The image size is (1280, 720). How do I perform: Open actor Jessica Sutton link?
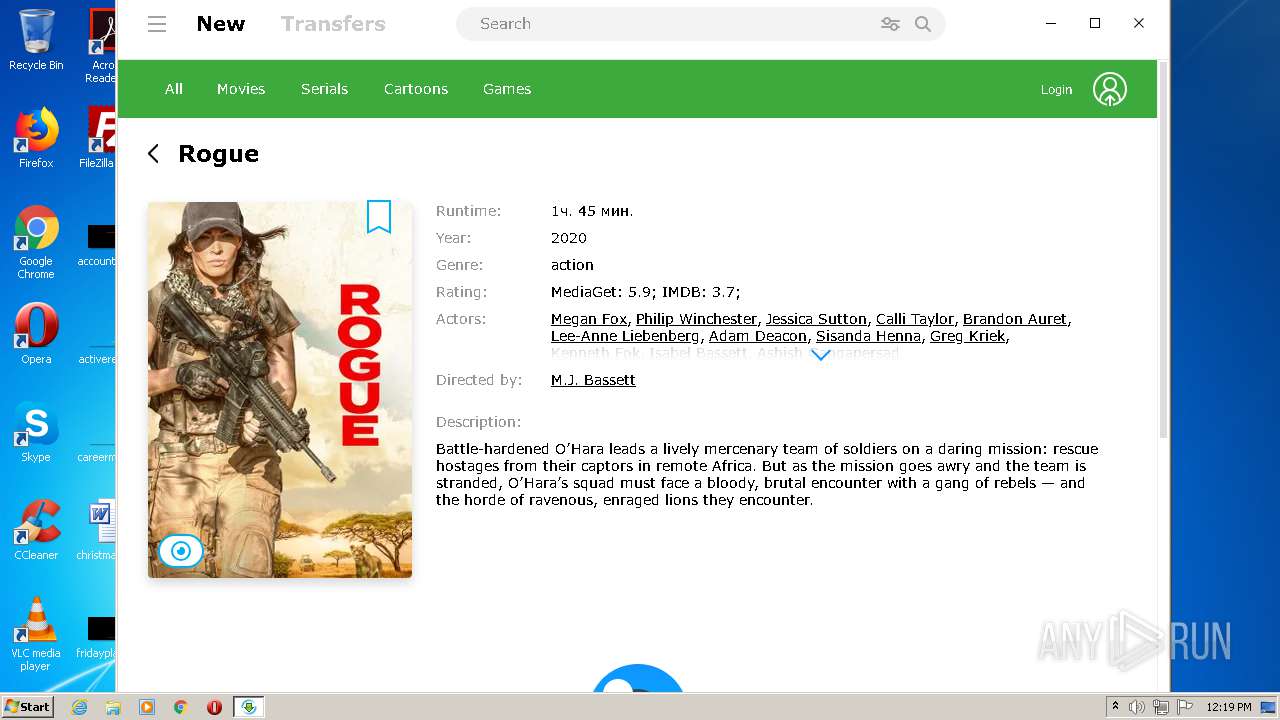[816, 319]
